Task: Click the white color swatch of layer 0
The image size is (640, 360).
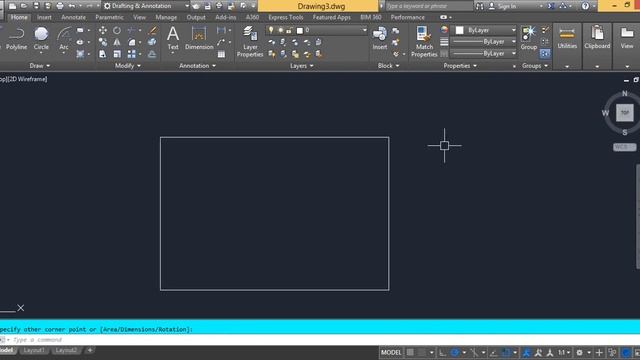Action: pyautogui.click(x=300, y=30)
